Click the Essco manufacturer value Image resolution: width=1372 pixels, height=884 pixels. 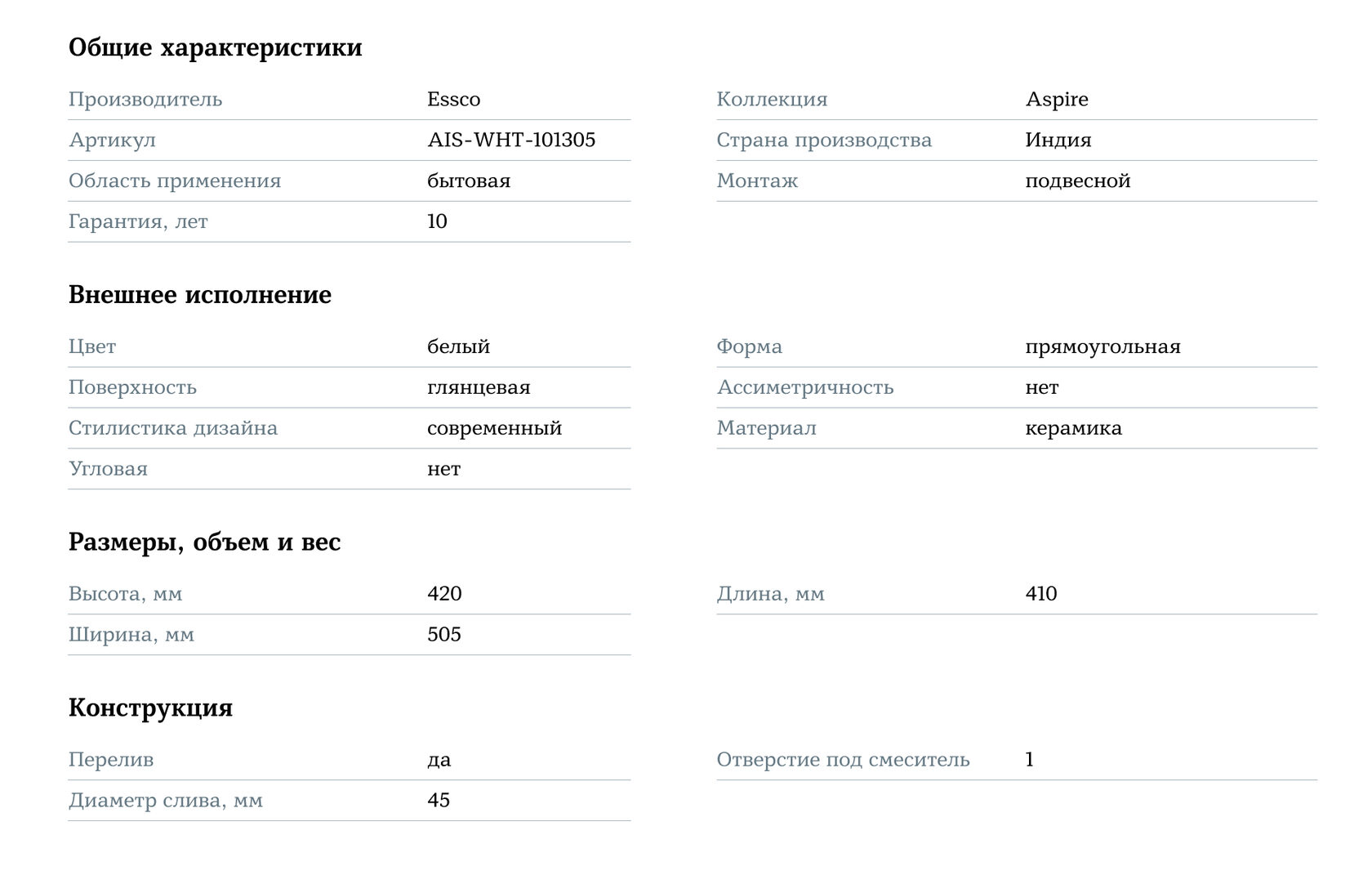point(453,100)
